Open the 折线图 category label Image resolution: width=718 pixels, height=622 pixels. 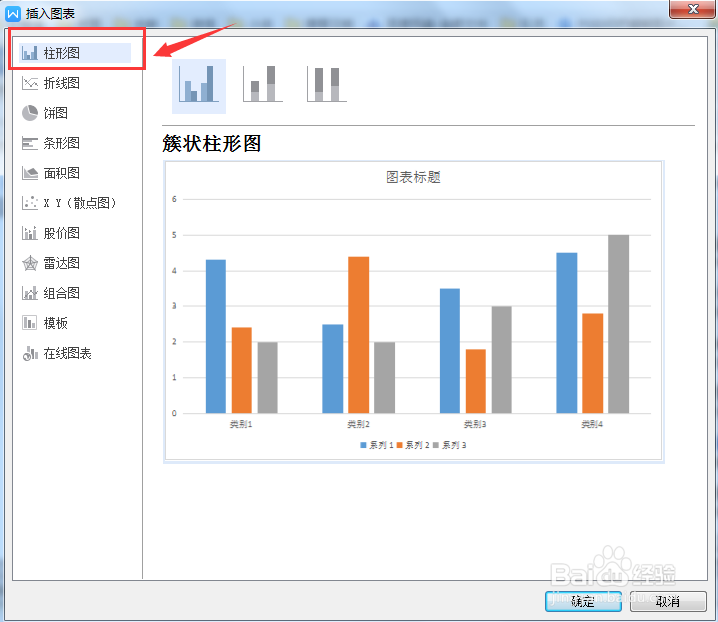62,83
